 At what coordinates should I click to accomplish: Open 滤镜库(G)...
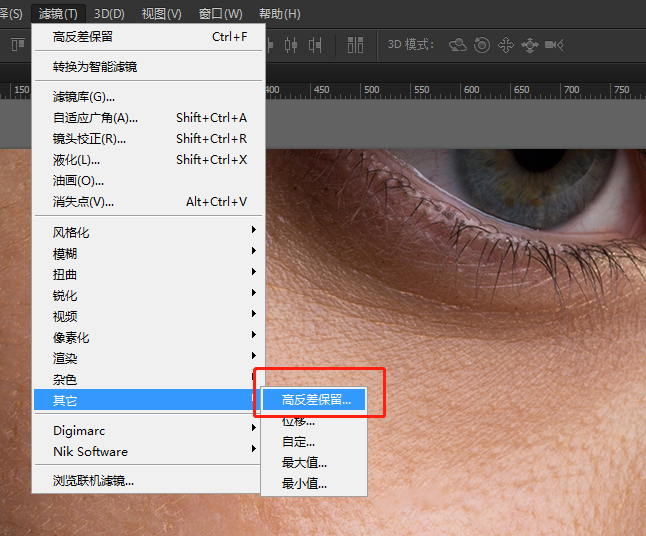point(148,97)
